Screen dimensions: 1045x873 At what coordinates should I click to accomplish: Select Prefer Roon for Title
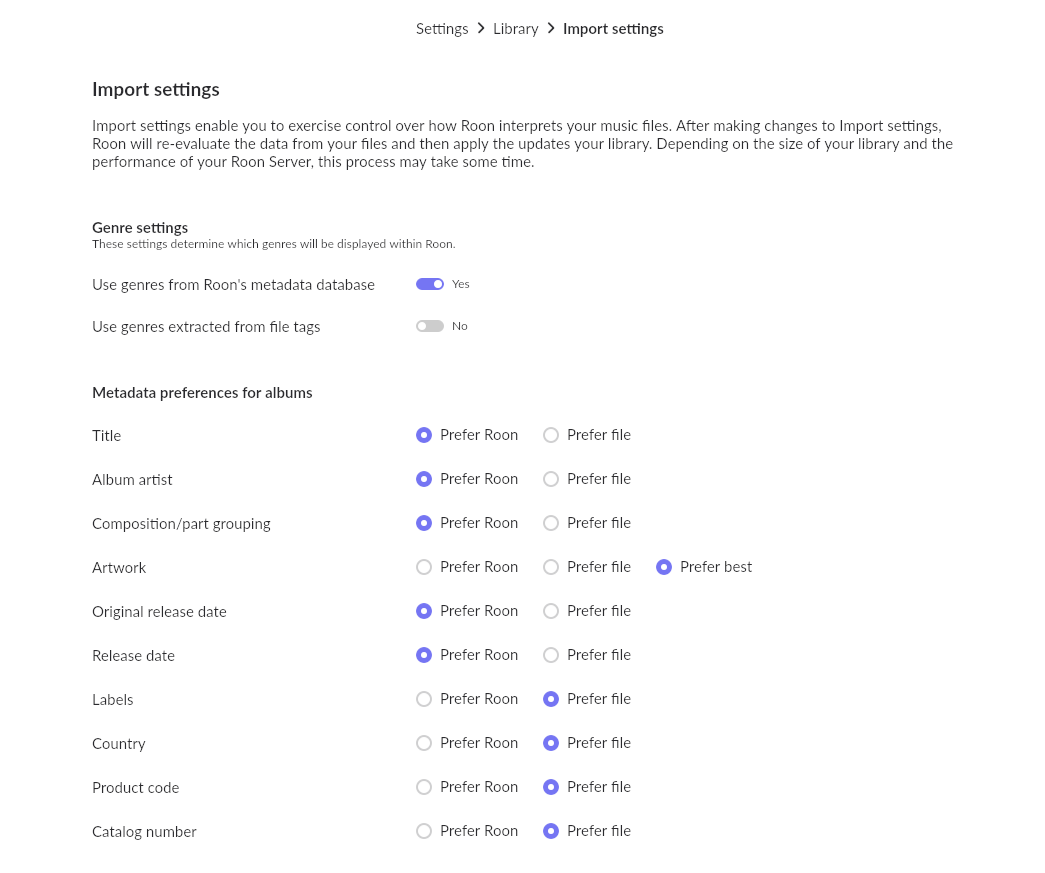point(424,435)
